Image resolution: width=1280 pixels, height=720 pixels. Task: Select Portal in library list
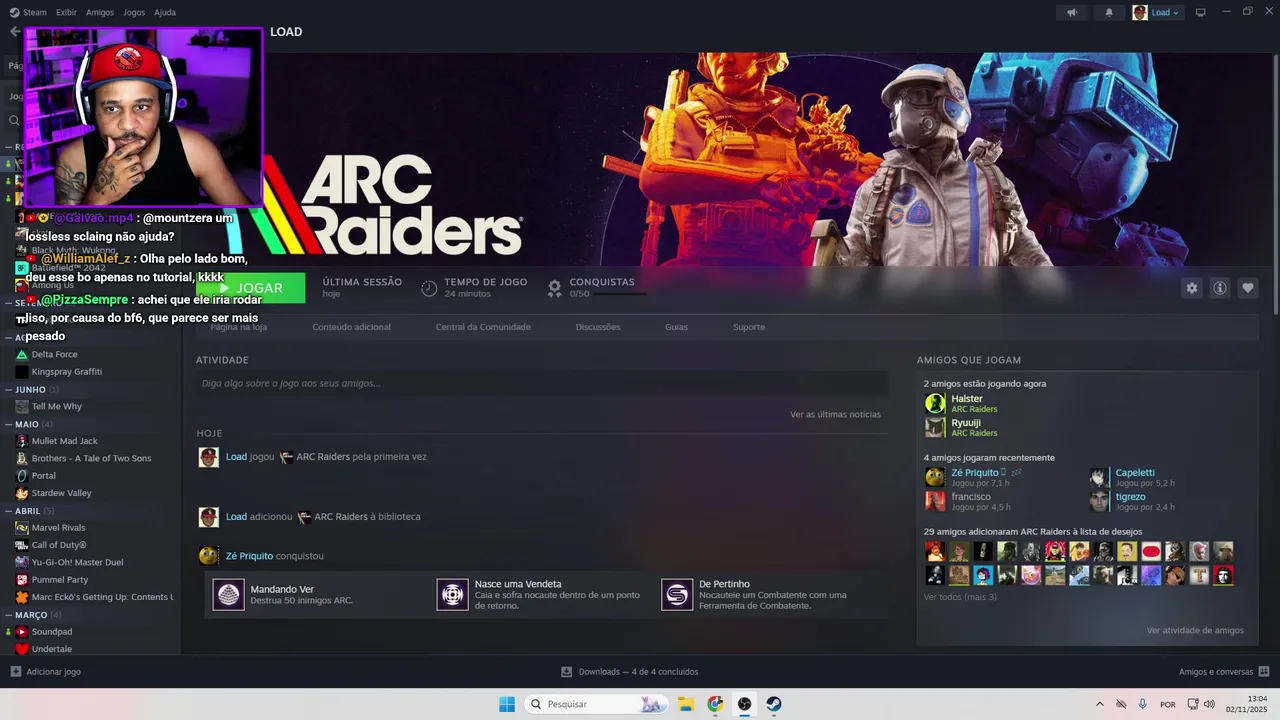[x=43, y=476]
